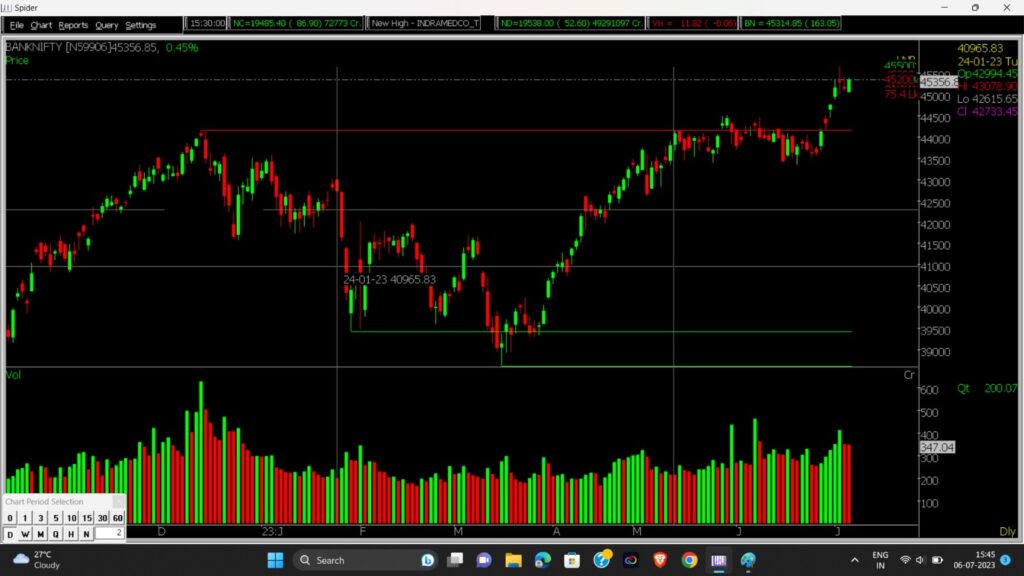Expand the system tray hidden icons chevron
The height and width of the screenshot is (576, 1024).
click(855, 560)
